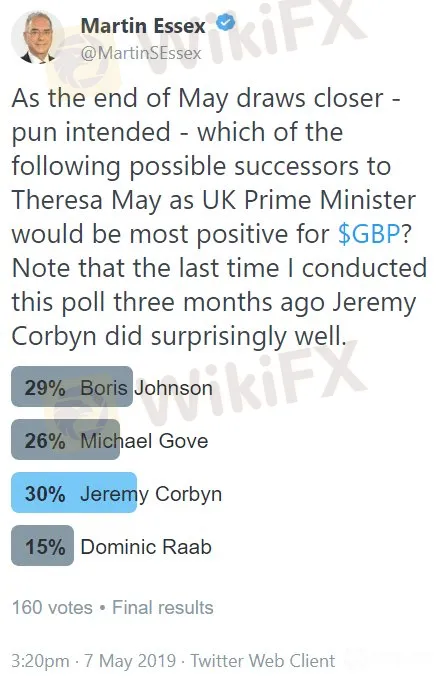
Task: Visit the @MartinSEssex handle link
Action: (141, 53)
